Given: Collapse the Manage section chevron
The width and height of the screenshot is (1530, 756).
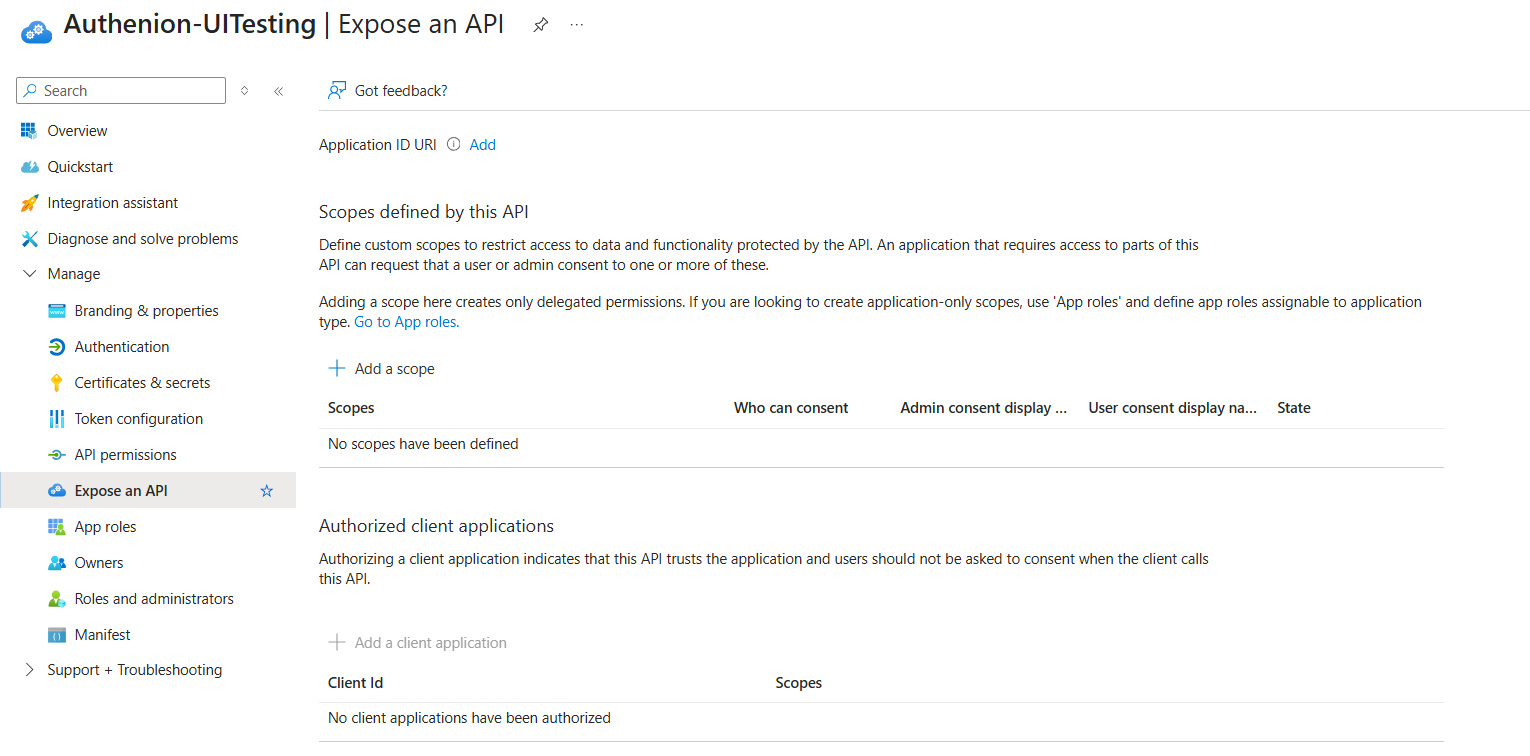Looking at the screenshot, I should click(x=29, y=274).
